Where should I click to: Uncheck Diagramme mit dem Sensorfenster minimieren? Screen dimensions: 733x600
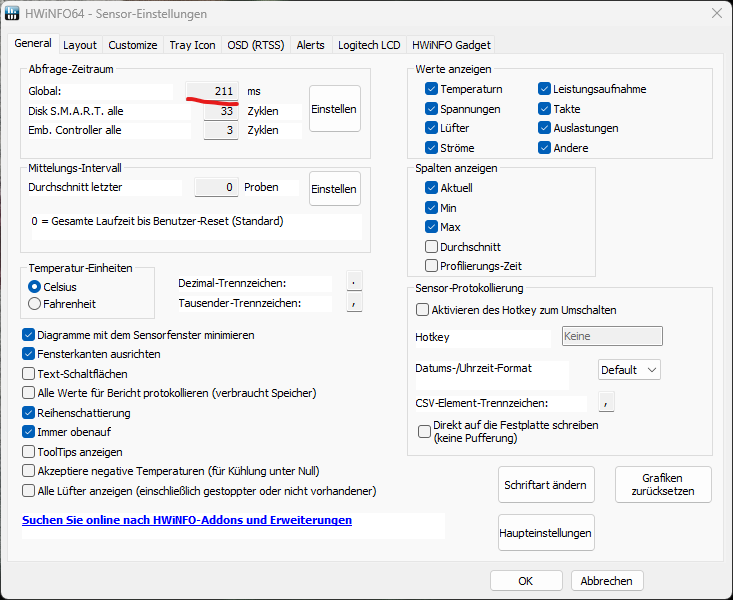pyautogui.click(x=29, y=335)
